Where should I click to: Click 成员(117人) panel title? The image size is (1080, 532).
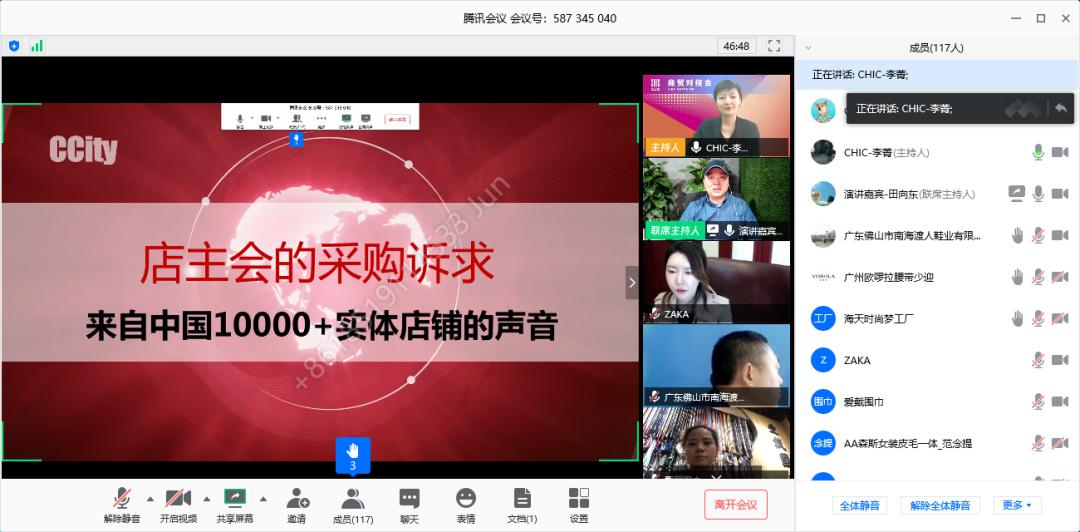[936, 48]
